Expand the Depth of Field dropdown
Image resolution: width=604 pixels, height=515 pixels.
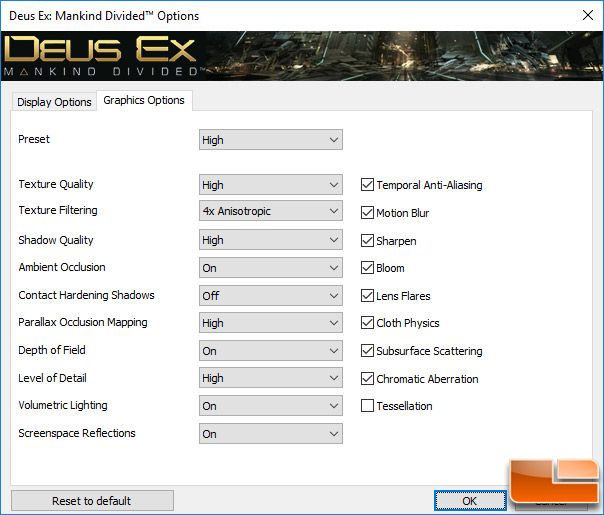pyautogui.click(x=270, y=351)
